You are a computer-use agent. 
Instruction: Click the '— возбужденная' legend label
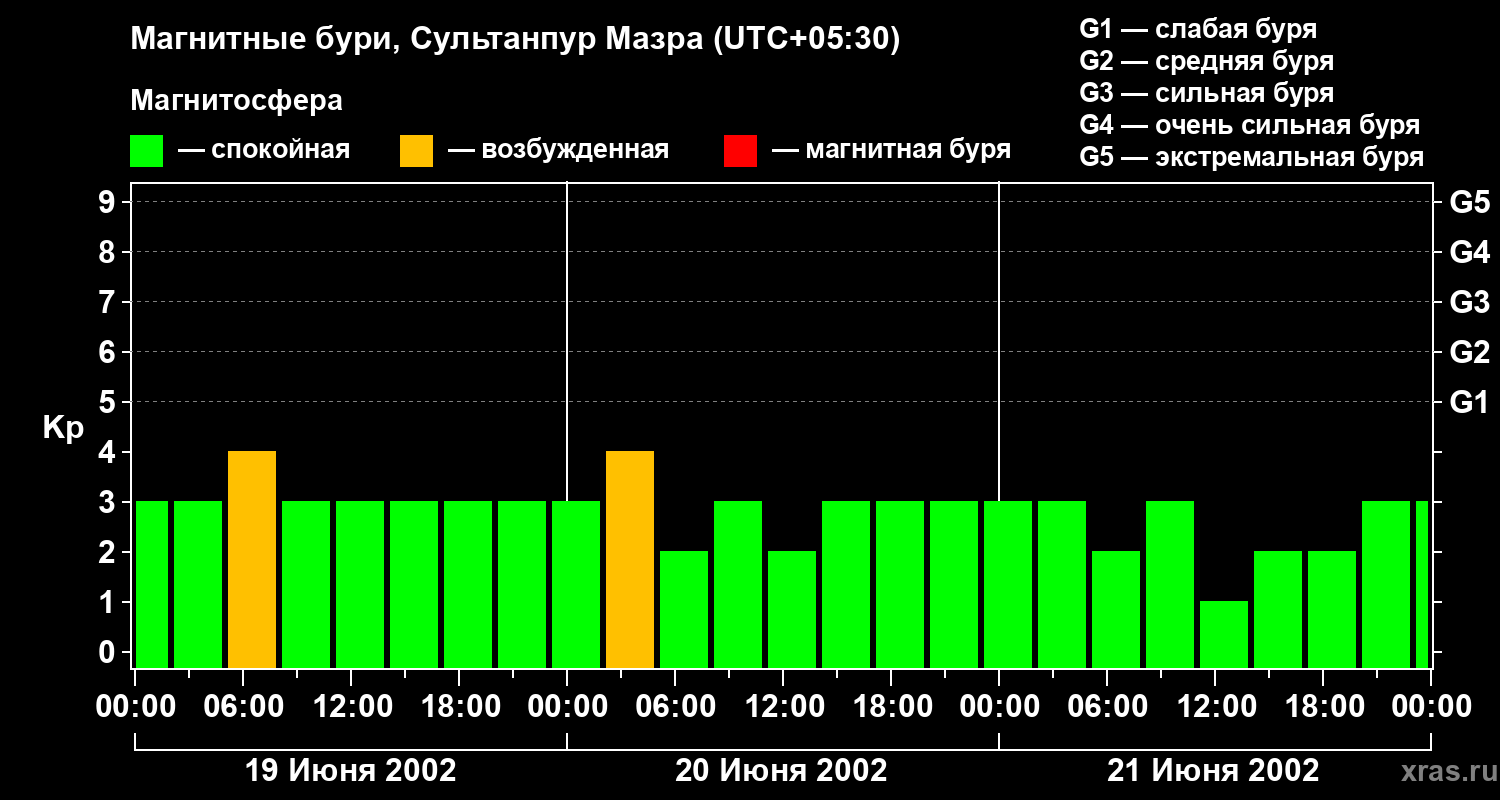click(x=558, y=150)
